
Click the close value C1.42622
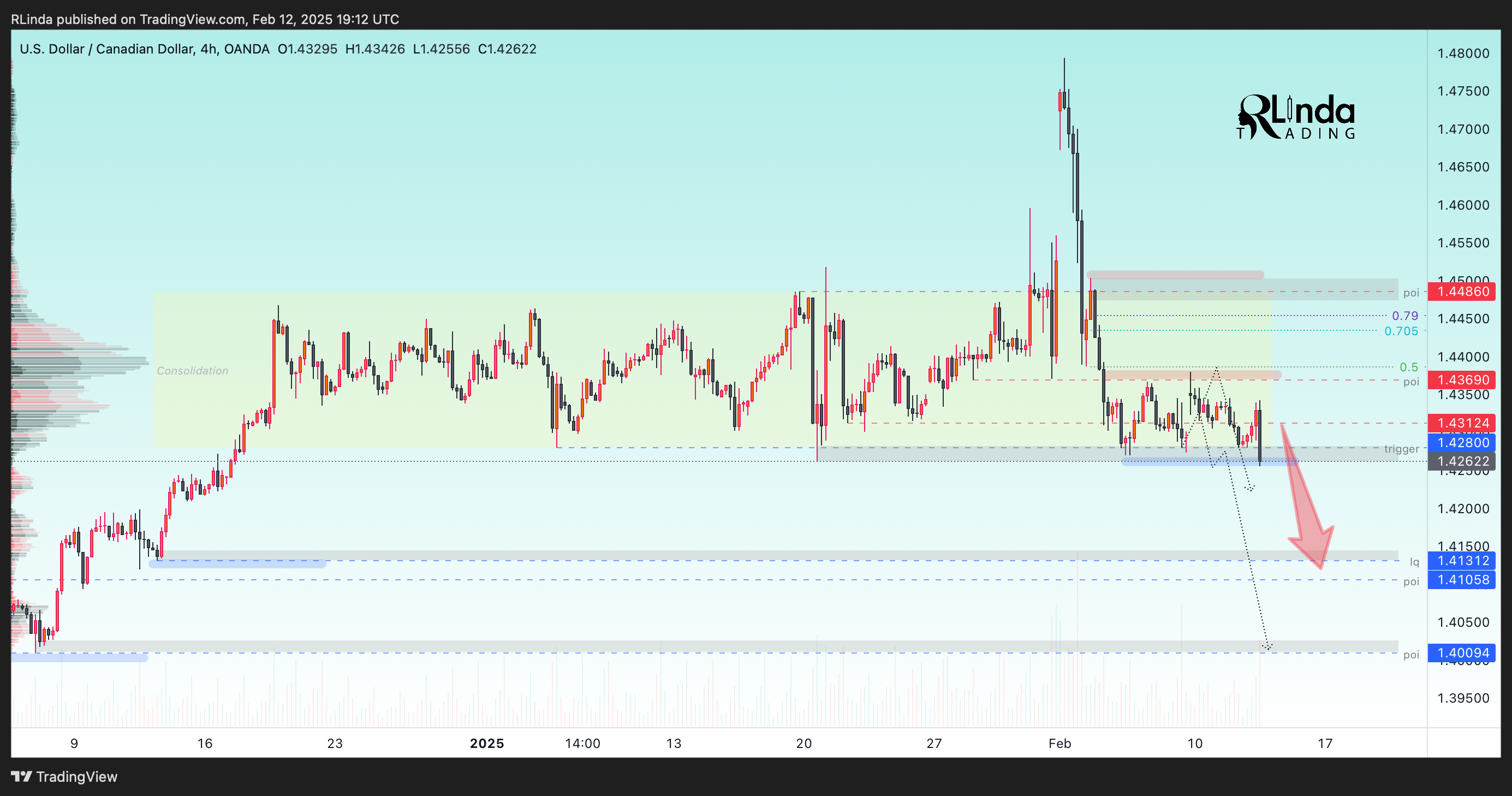(x=507, y=49)
